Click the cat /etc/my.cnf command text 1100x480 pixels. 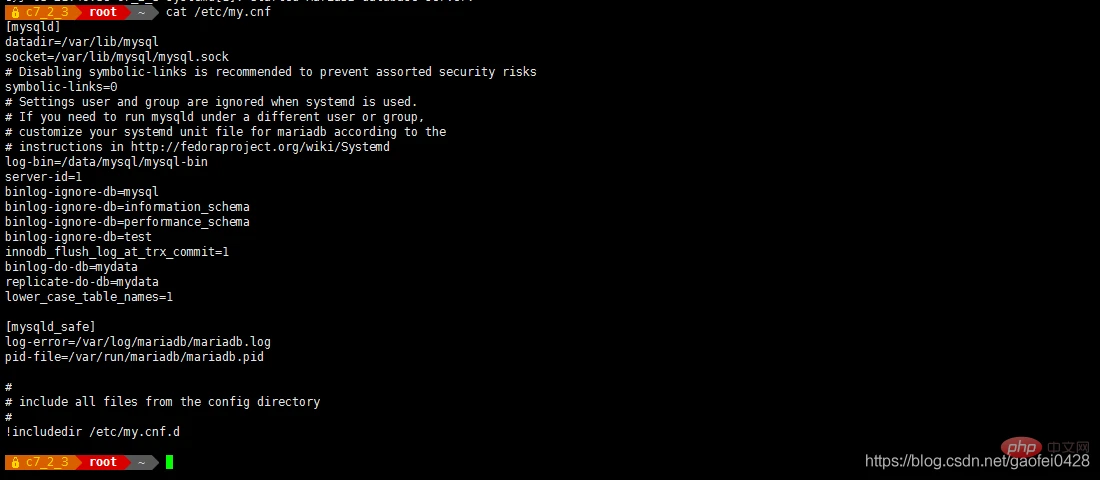[x=218, y=12]
